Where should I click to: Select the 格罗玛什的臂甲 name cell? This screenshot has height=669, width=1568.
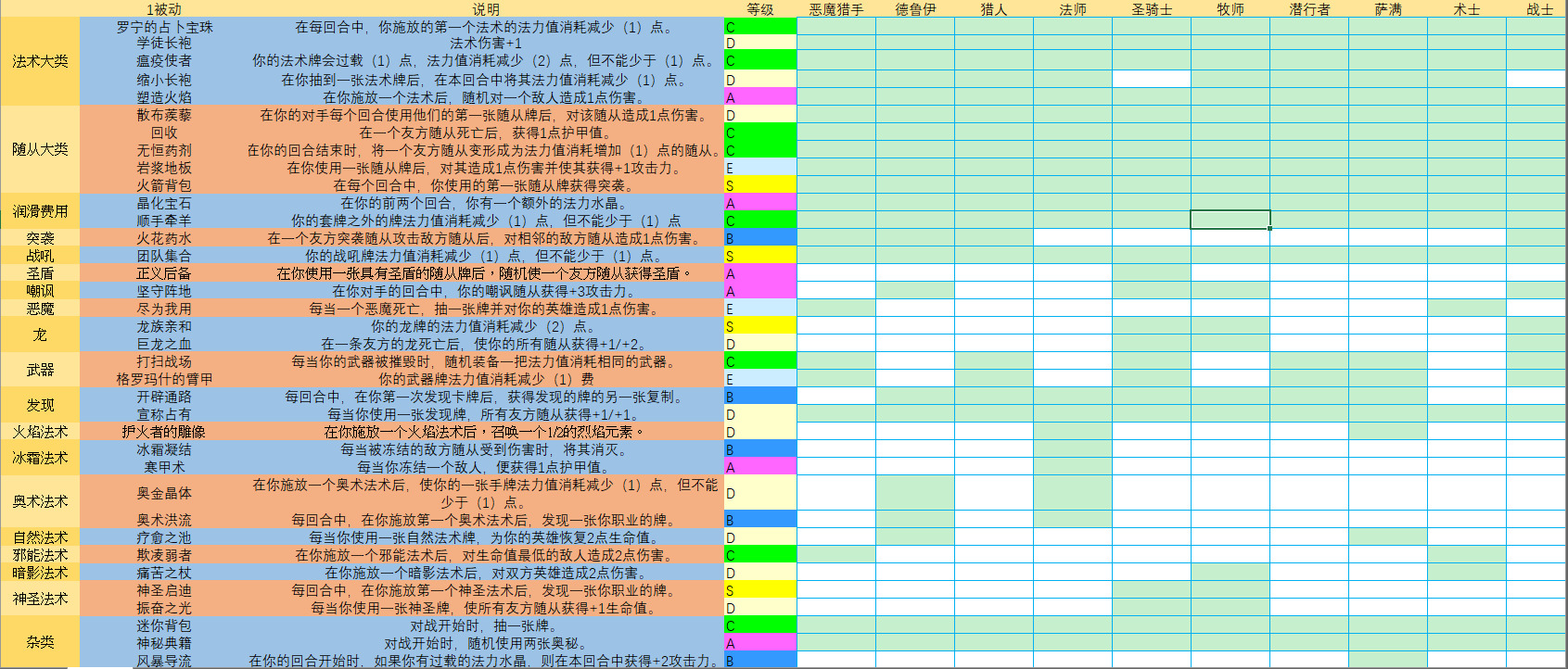click(x=164, y=379)
